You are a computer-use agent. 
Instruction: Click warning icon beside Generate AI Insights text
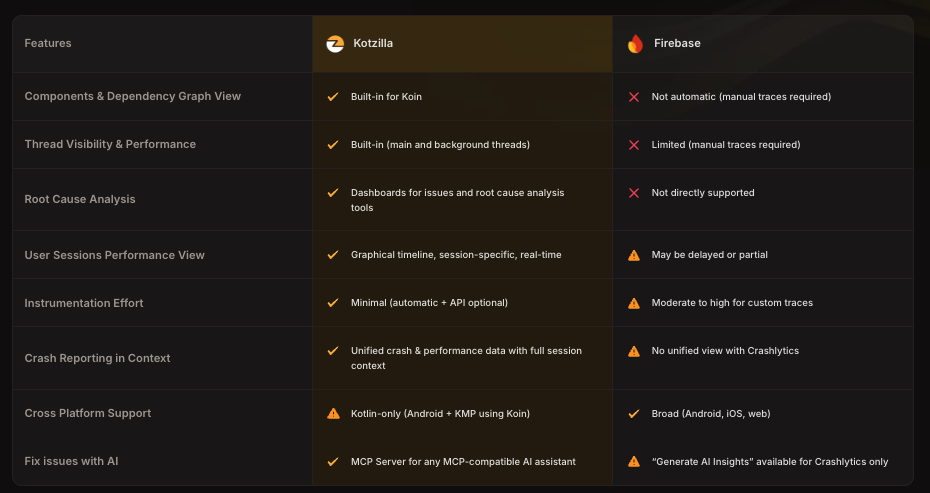tap(634, 462)
